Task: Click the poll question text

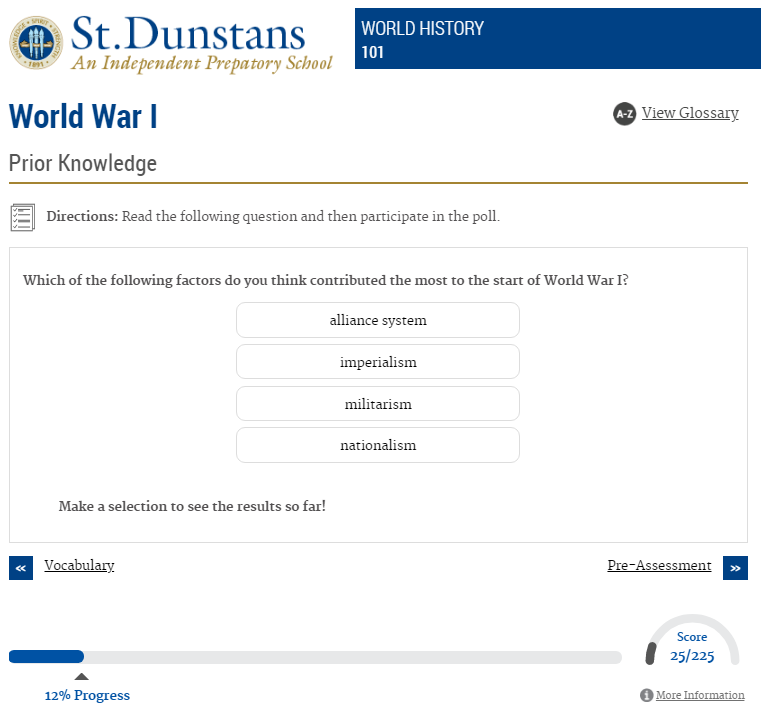Action: (x=326, y=280)
